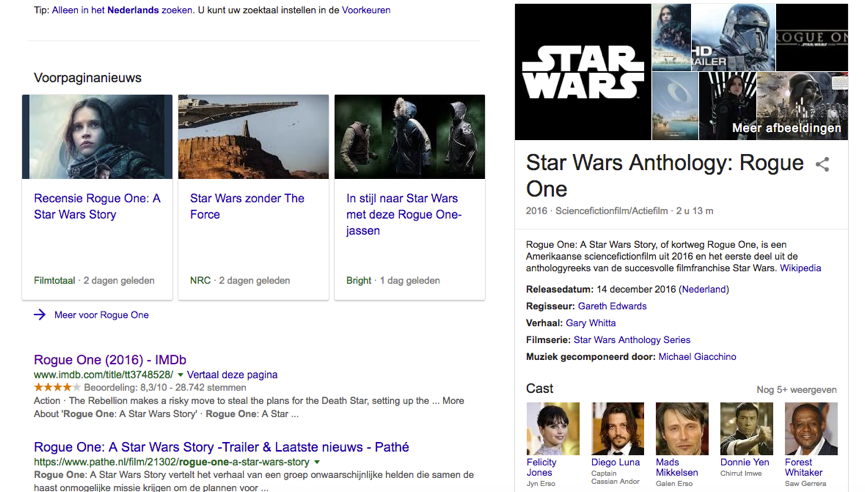Open the Felicity Jones name link

[x=541, y=467]
